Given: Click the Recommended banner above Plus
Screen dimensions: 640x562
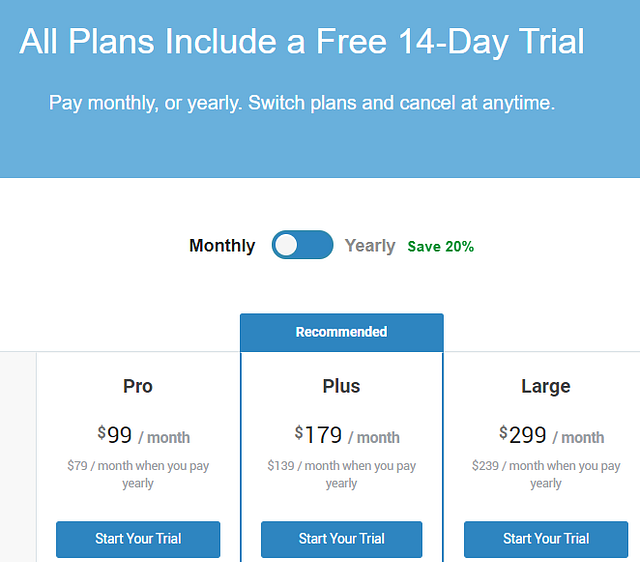Looking at the screenshot, I should pos(341,332).
